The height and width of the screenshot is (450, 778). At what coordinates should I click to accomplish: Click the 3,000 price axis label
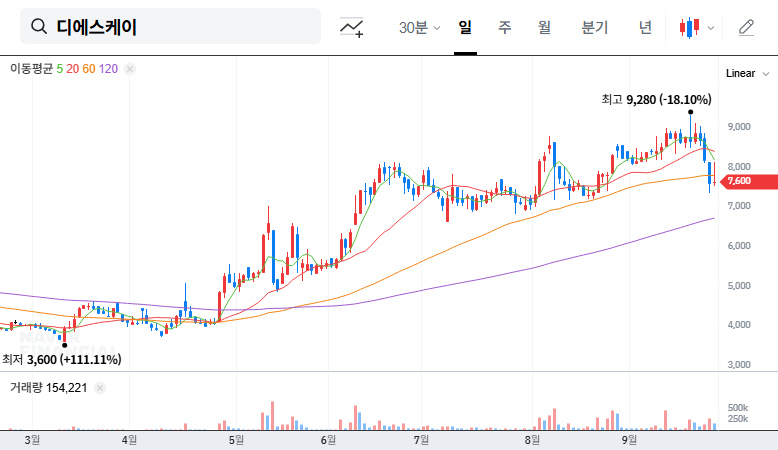pyautogui.click(x=739, y=365)
